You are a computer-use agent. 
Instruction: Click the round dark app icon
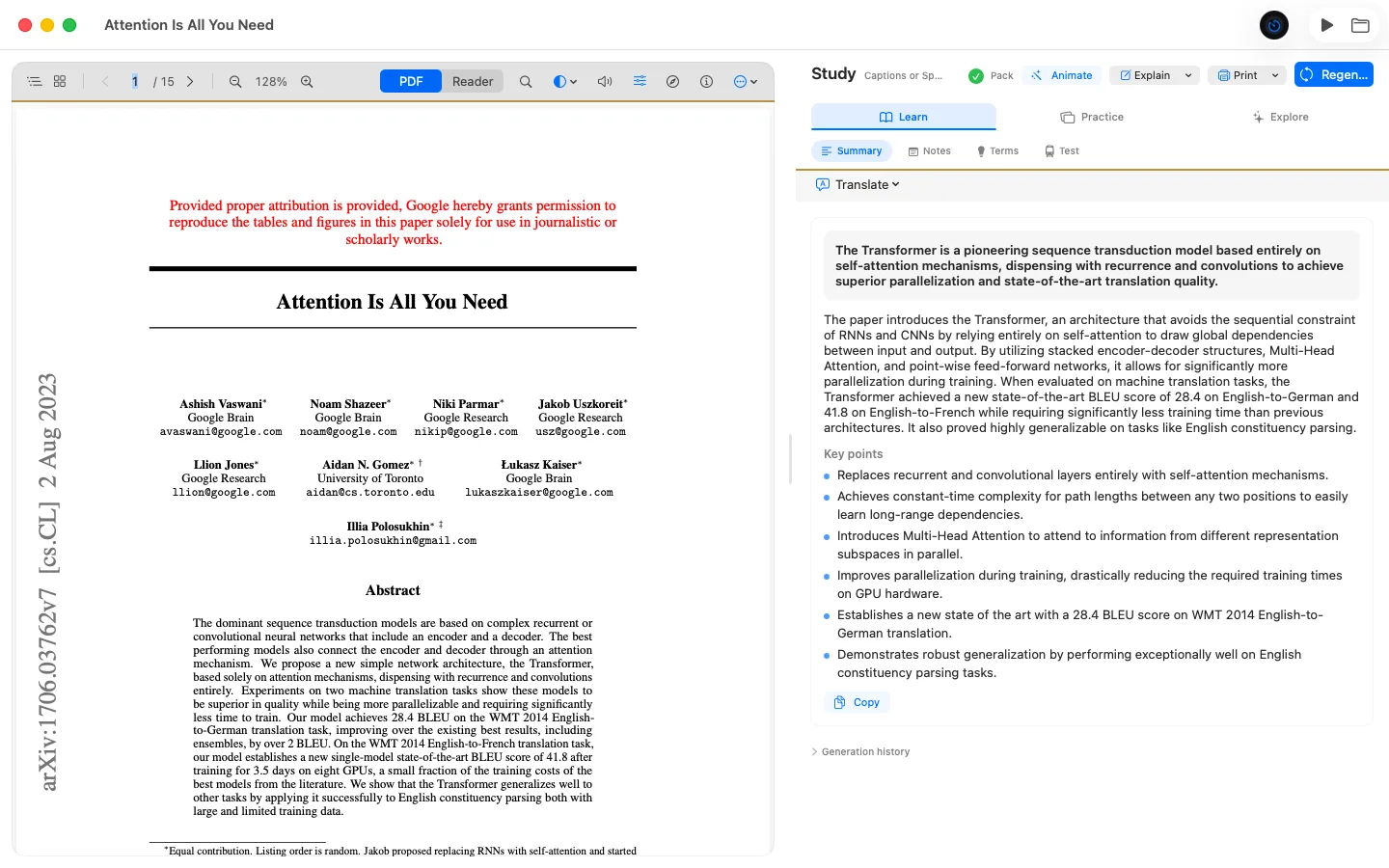[1274, 25]
